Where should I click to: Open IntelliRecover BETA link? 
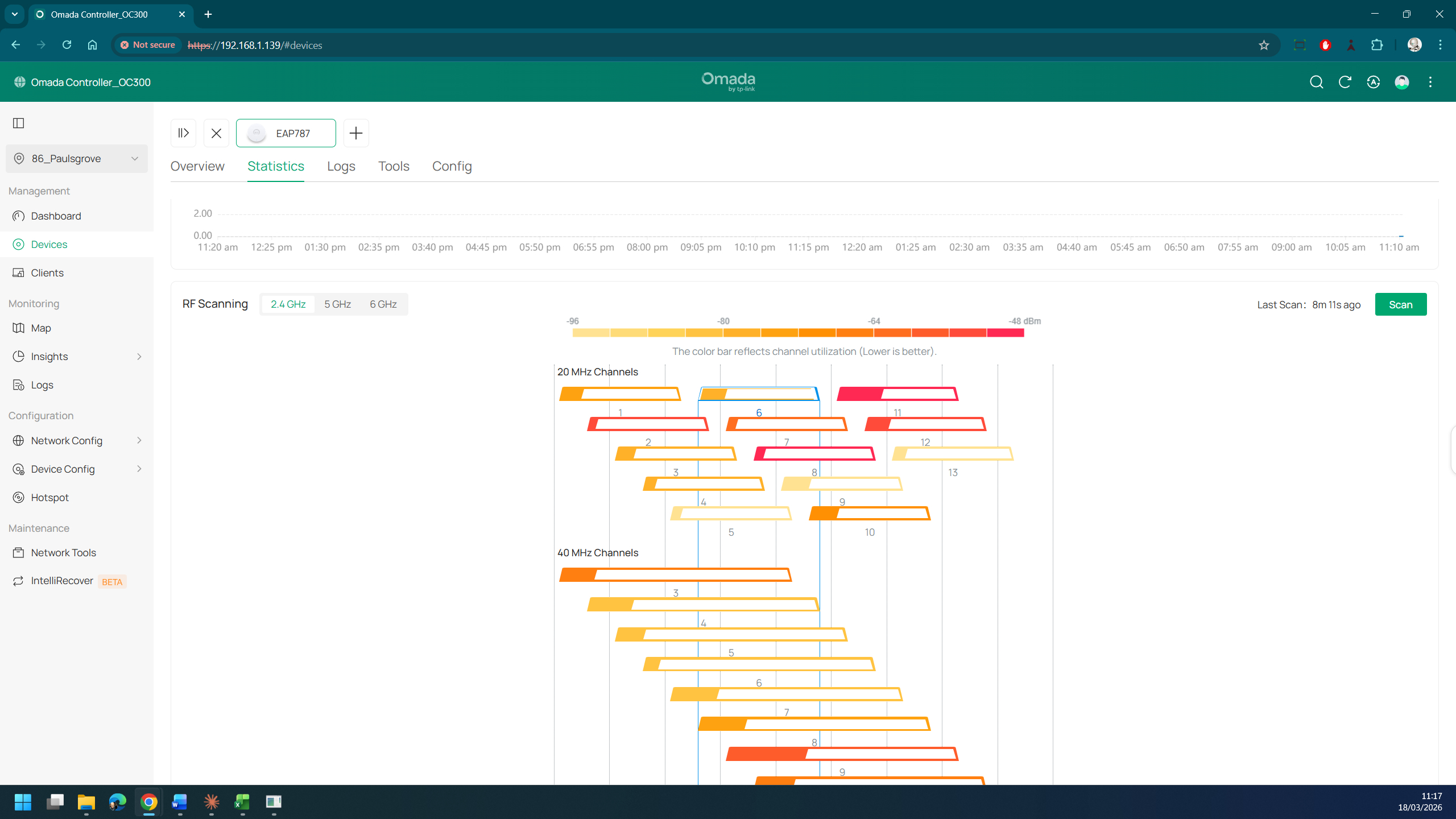pyautogui.click(x=63, y=581)
